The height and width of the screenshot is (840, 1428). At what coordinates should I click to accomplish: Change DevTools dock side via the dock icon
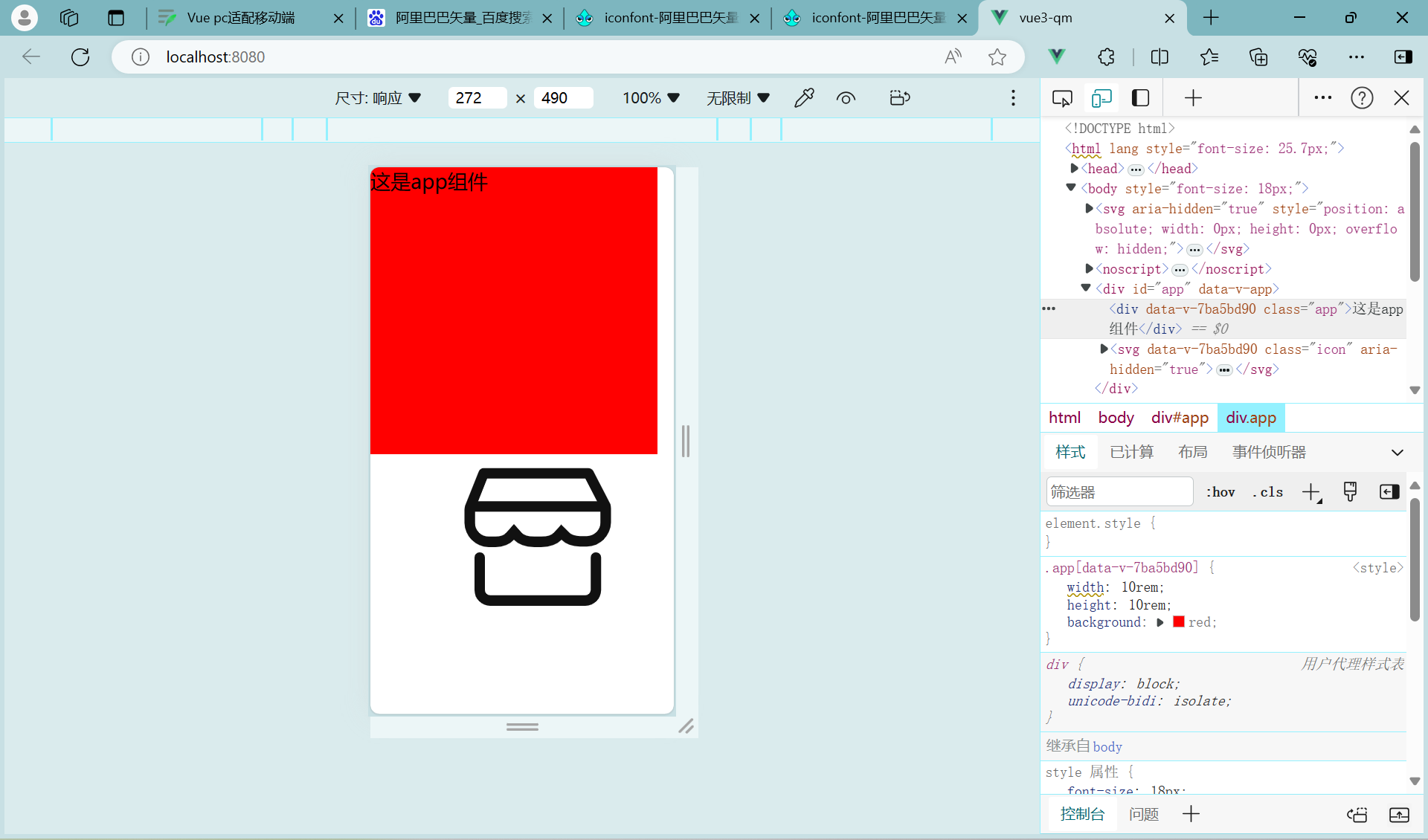pyautogui.click(x=1140, y=97)
